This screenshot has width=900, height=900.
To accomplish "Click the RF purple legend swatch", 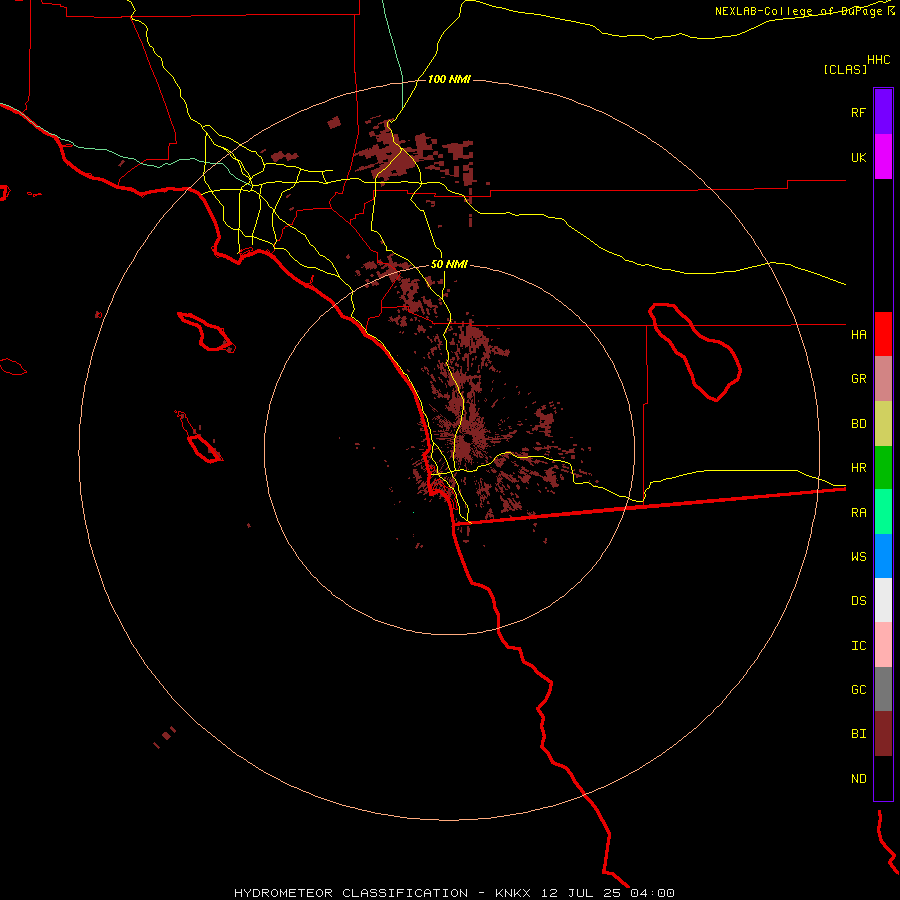I will 883,112.
